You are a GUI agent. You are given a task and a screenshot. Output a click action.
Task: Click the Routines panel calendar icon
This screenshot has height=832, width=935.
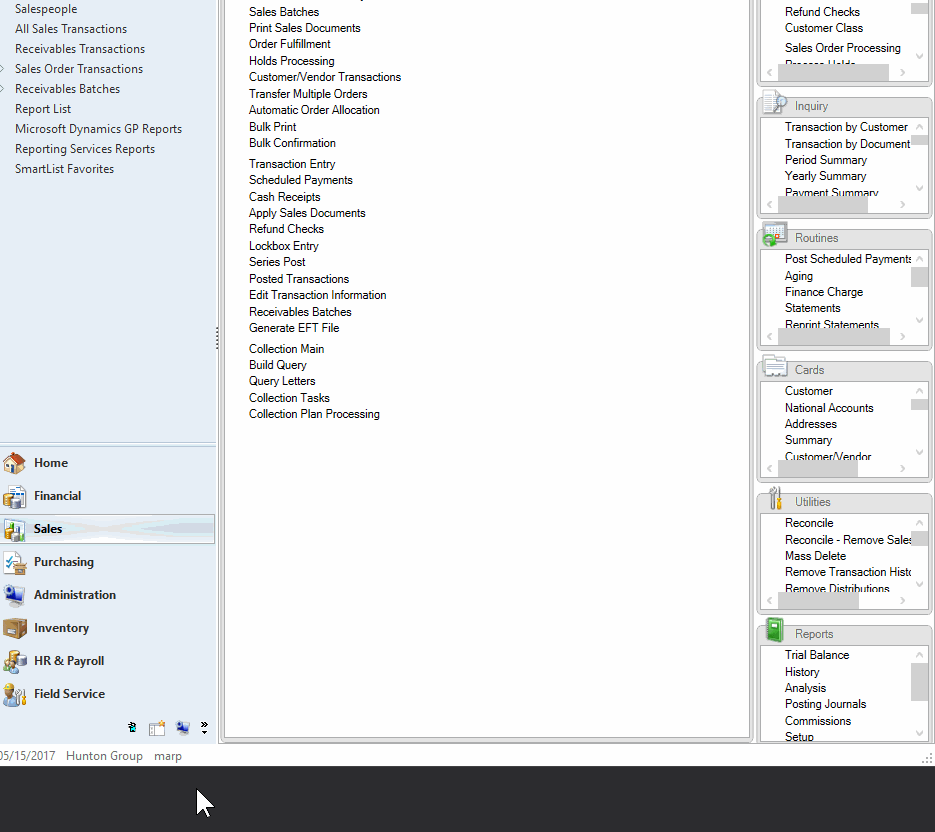point(774,236)
